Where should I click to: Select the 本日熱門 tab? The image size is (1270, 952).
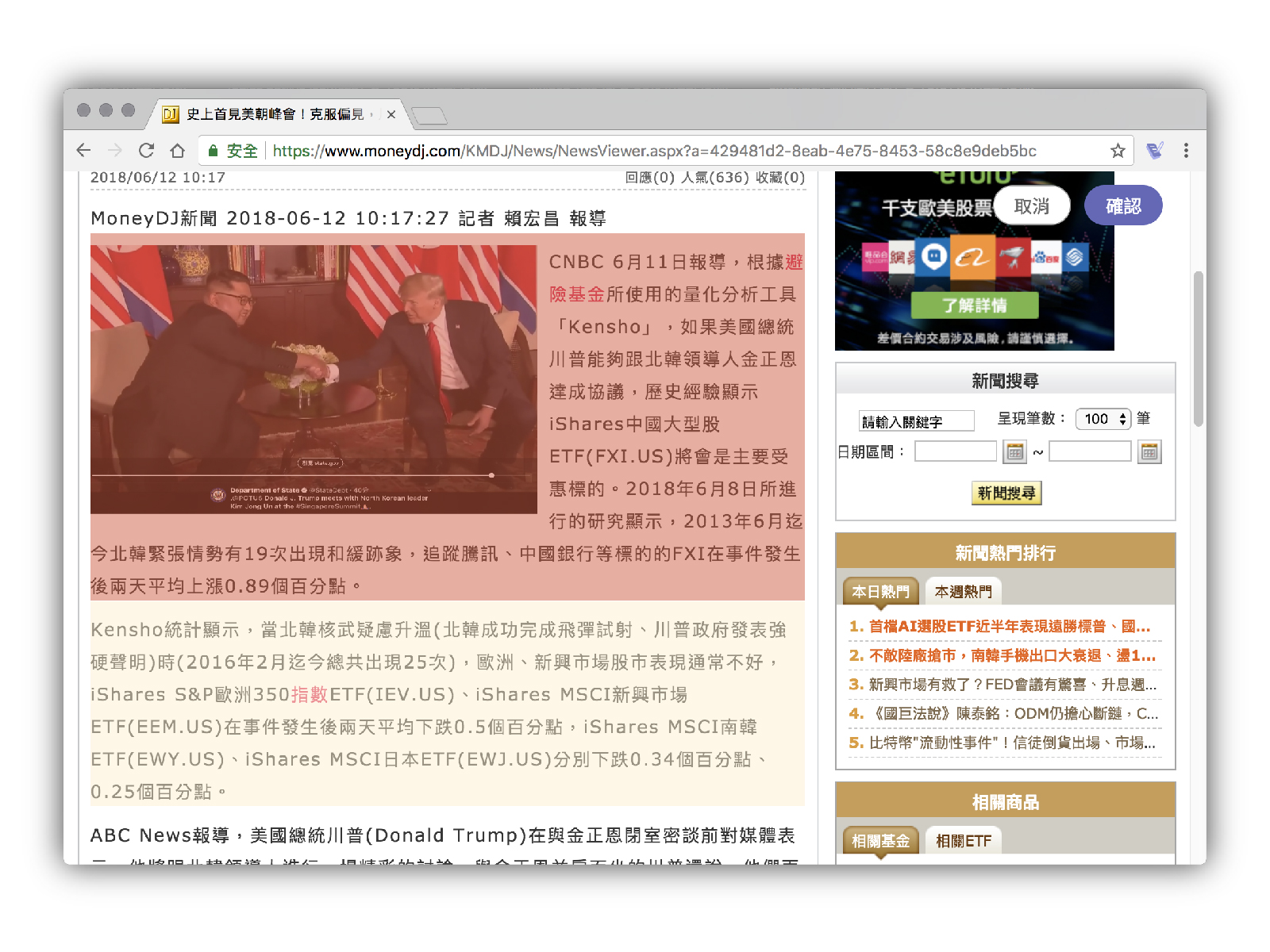click(x=880, y=592)
